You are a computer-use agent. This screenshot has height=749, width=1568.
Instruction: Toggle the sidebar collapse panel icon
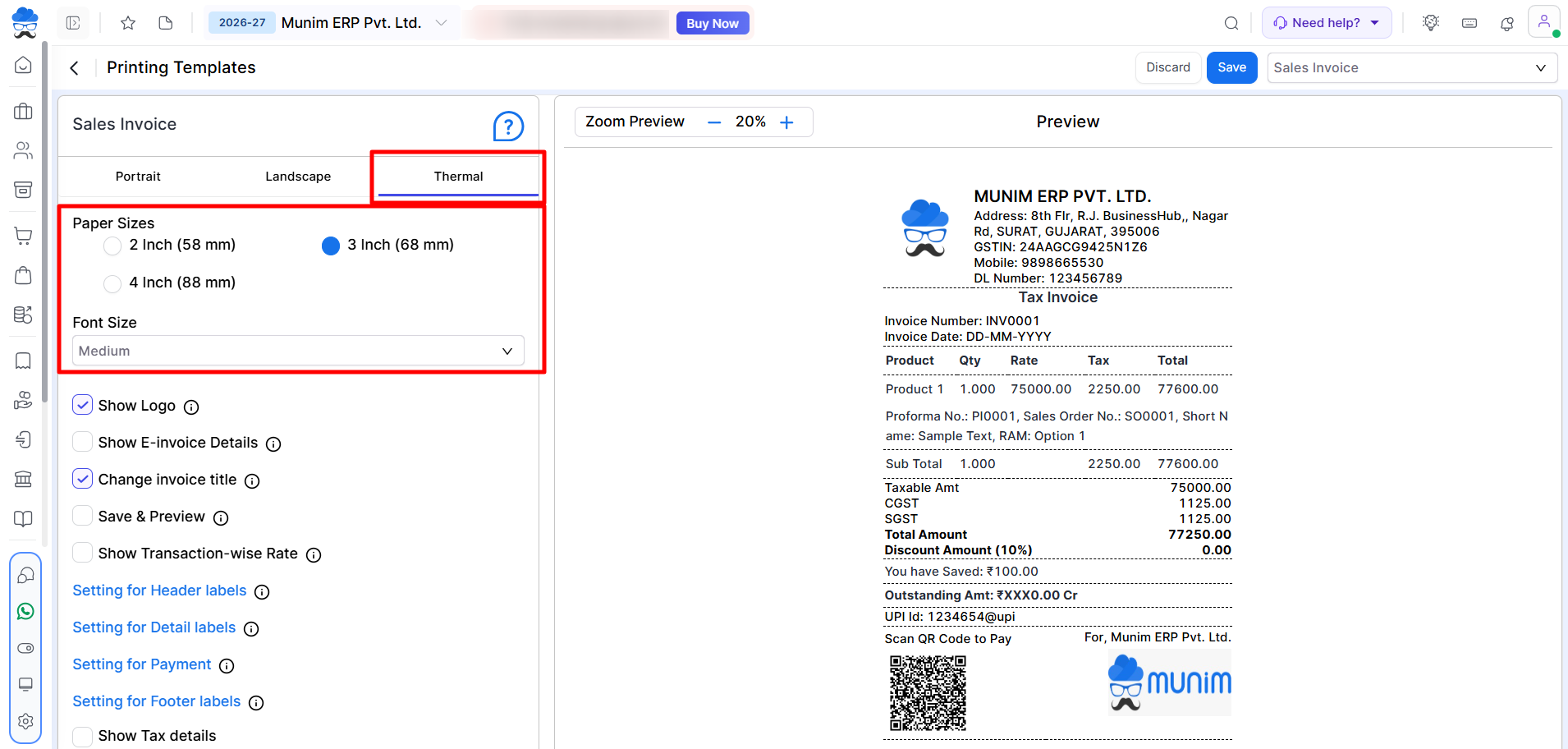[x=73, y=23]
